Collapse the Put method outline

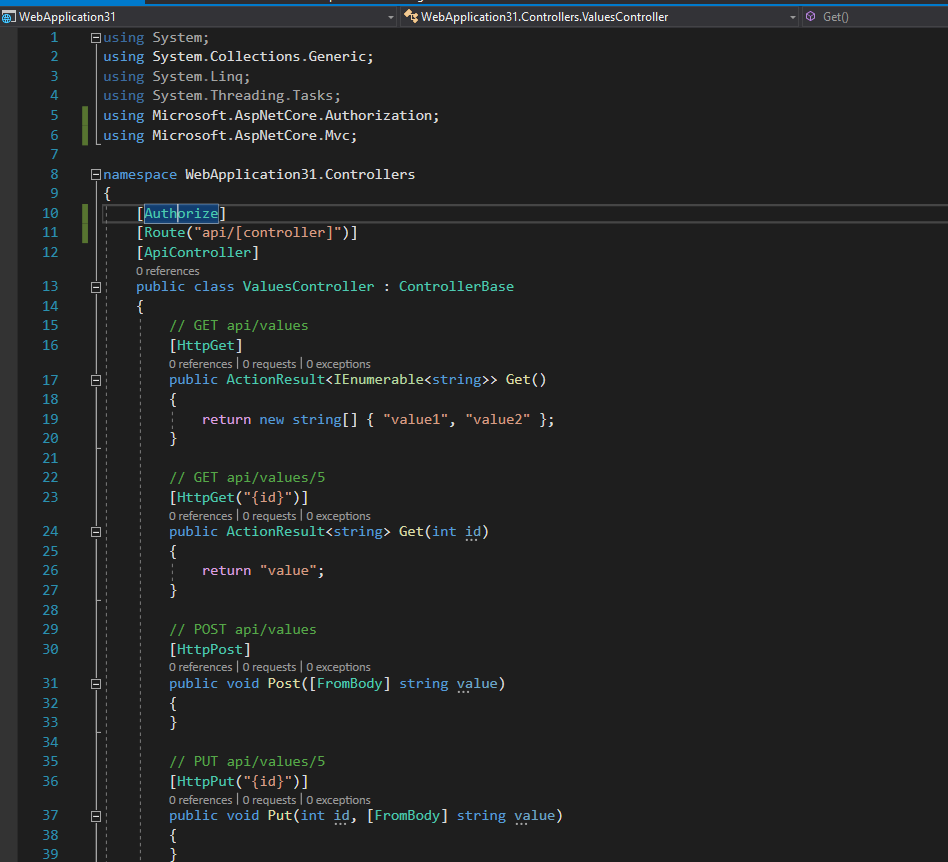[96, 816]
